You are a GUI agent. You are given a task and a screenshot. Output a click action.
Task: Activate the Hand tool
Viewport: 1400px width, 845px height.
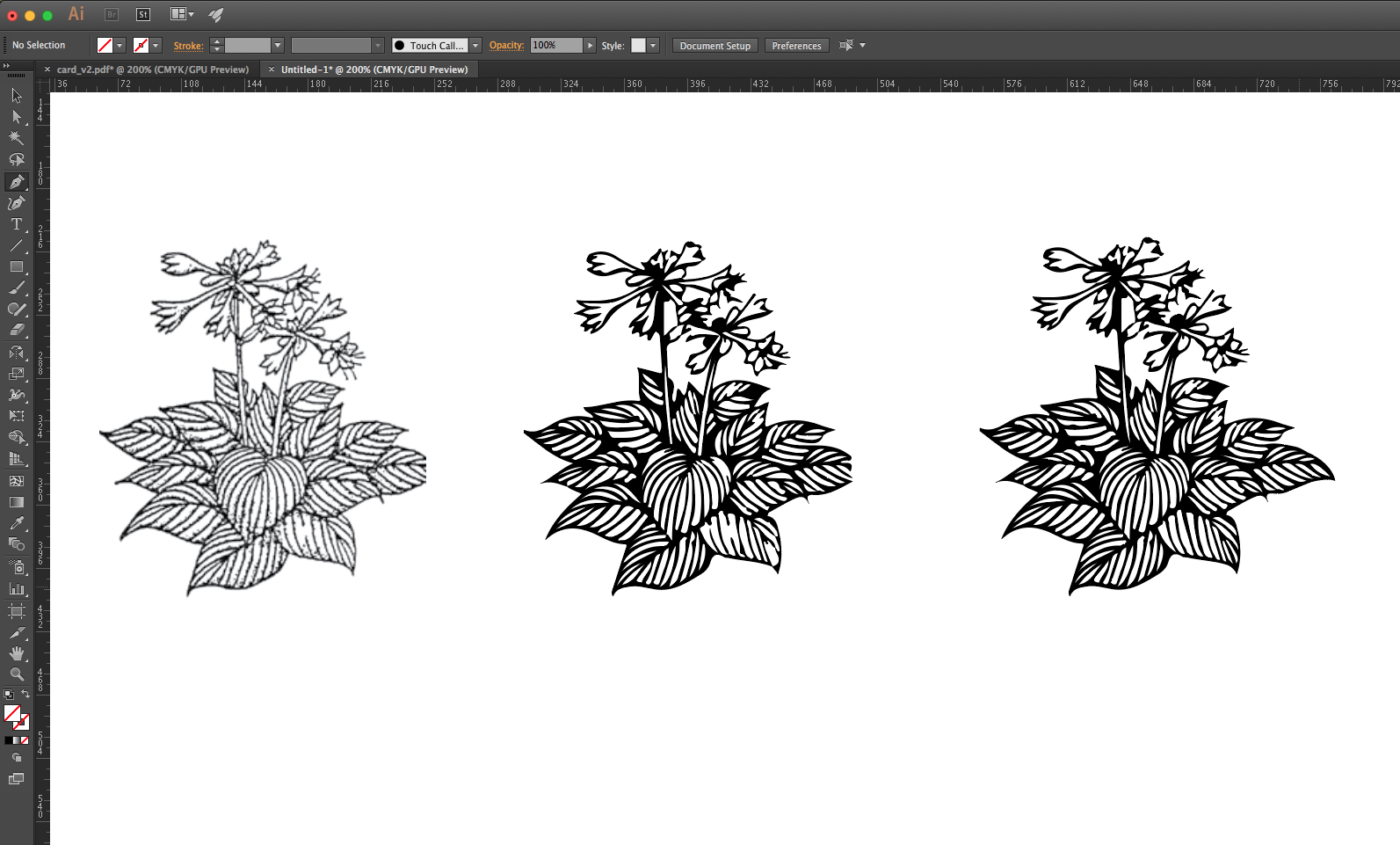point(17,653)
